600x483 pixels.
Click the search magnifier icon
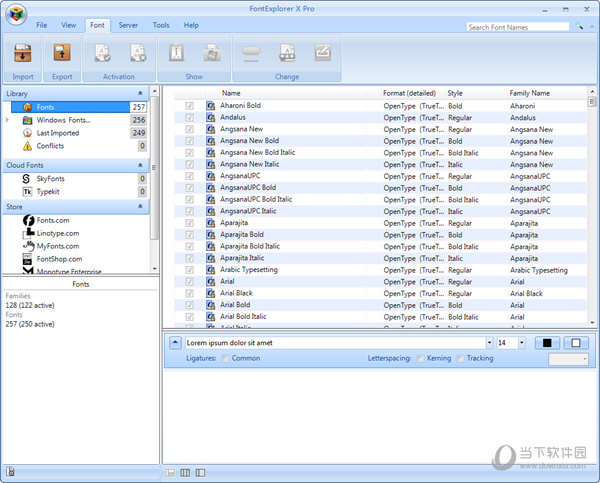pos(579,26)
